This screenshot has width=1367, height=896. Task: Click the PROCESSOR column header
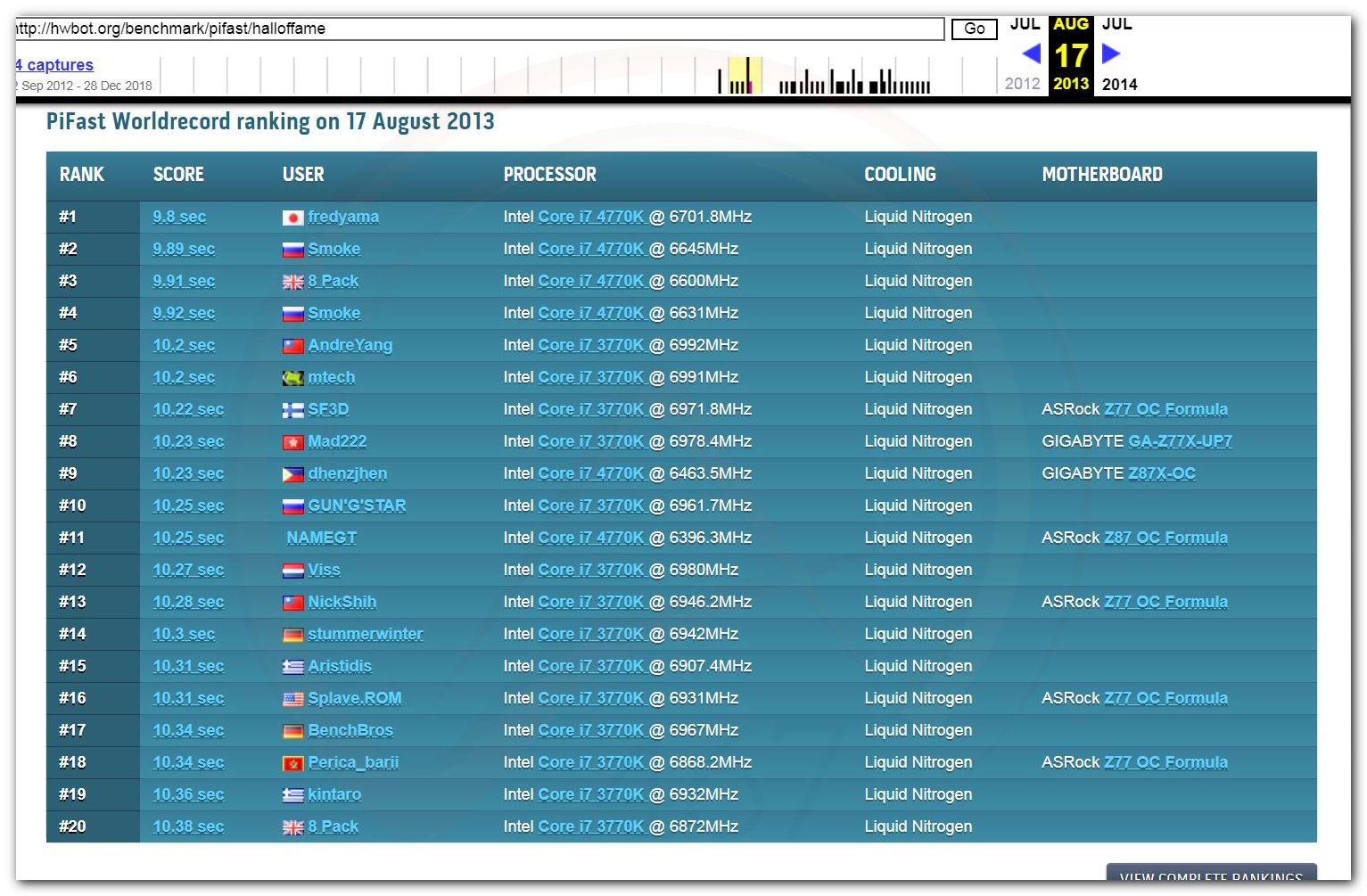550,175
